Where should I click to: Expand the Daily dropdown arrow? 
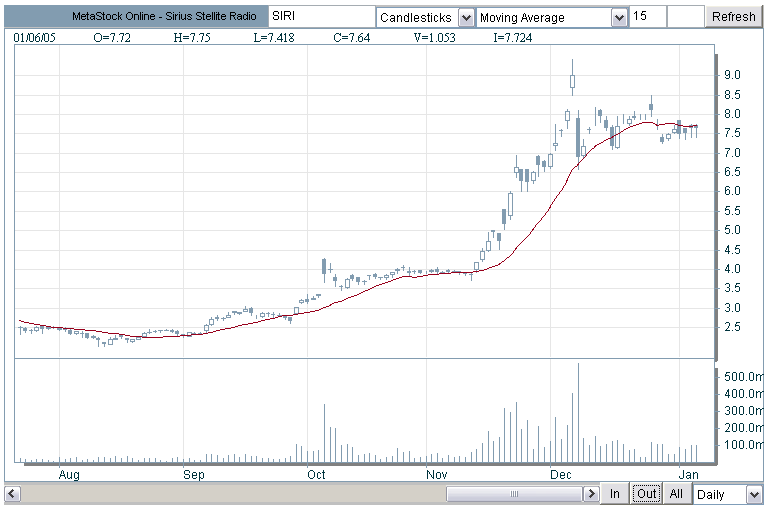pos(754,494)
